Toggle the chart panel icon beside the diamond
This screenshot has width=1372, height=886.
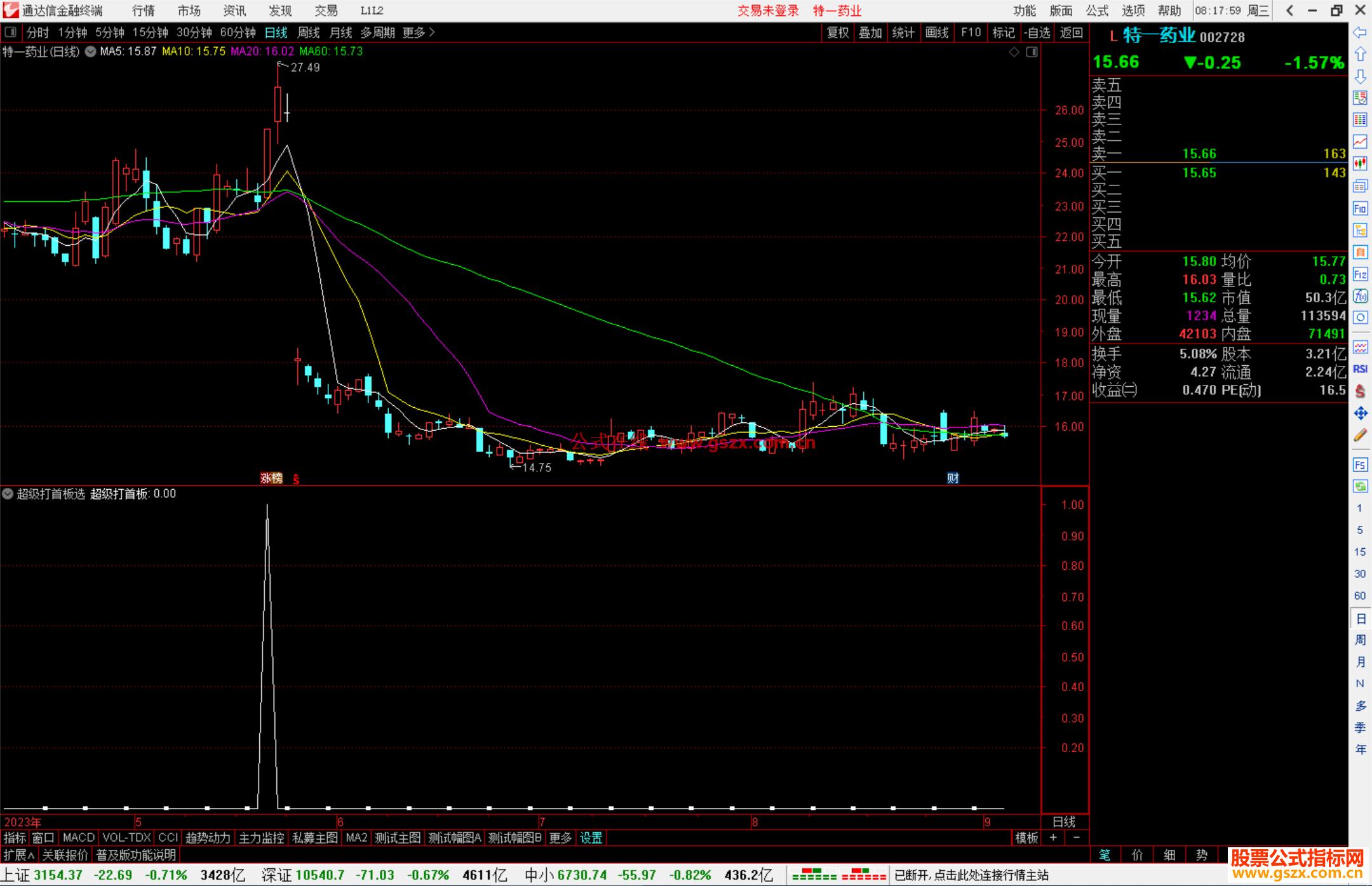point(1032,52)
